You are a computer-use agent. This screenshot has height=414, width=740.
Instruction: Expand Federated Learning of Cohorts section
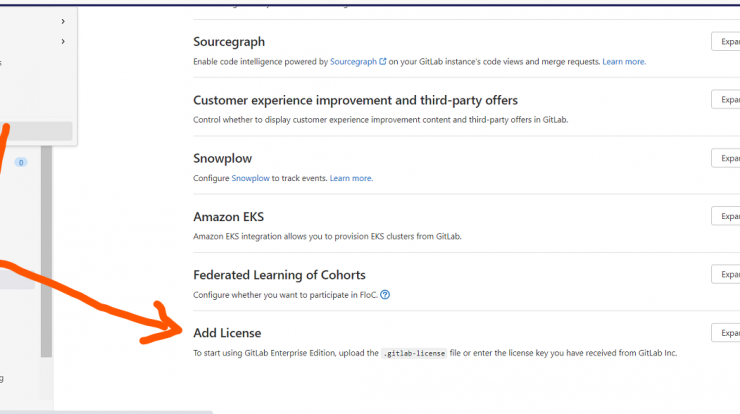click(x=726, y=274)
